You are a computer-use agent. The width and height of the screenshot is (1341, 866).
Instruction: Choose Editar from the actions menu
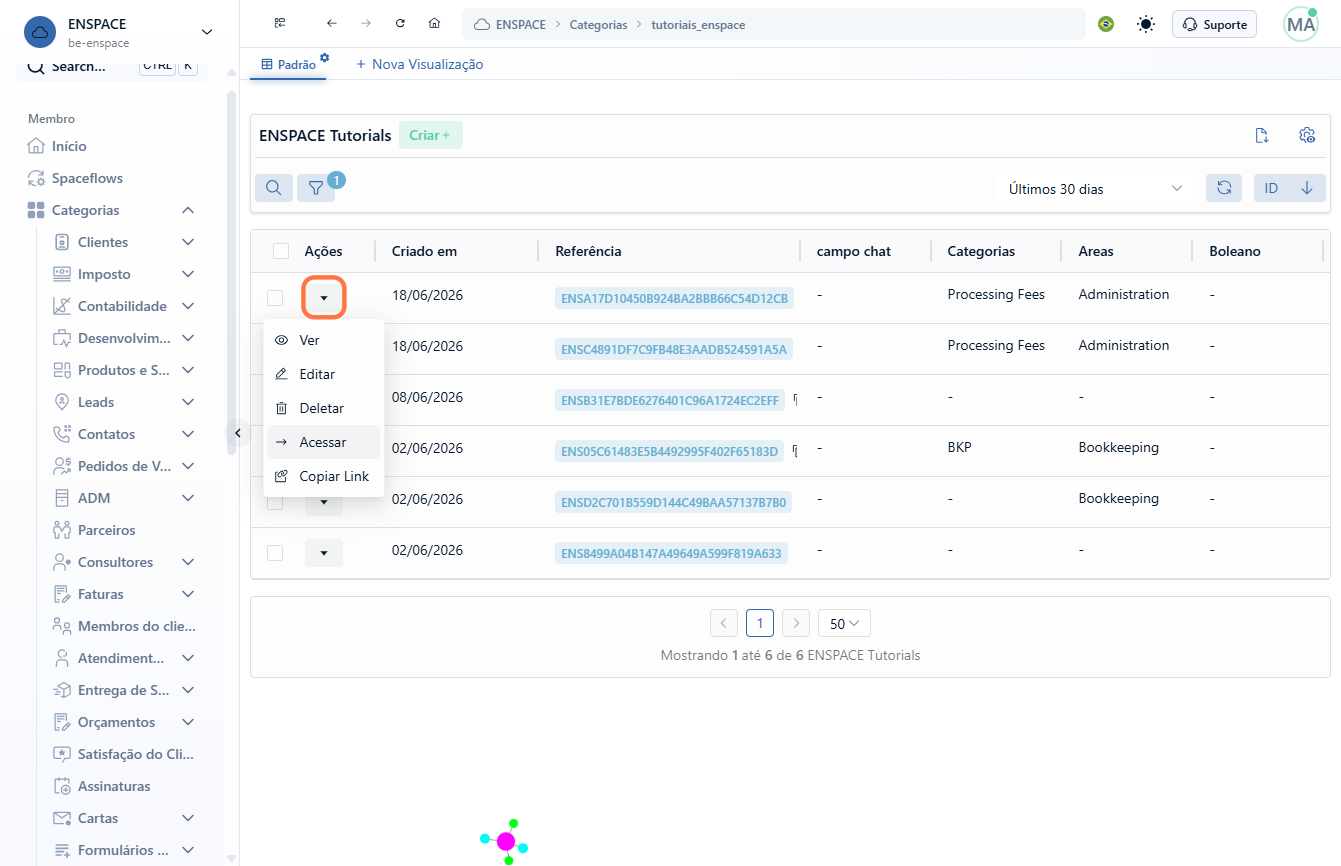tap(323, 374)
